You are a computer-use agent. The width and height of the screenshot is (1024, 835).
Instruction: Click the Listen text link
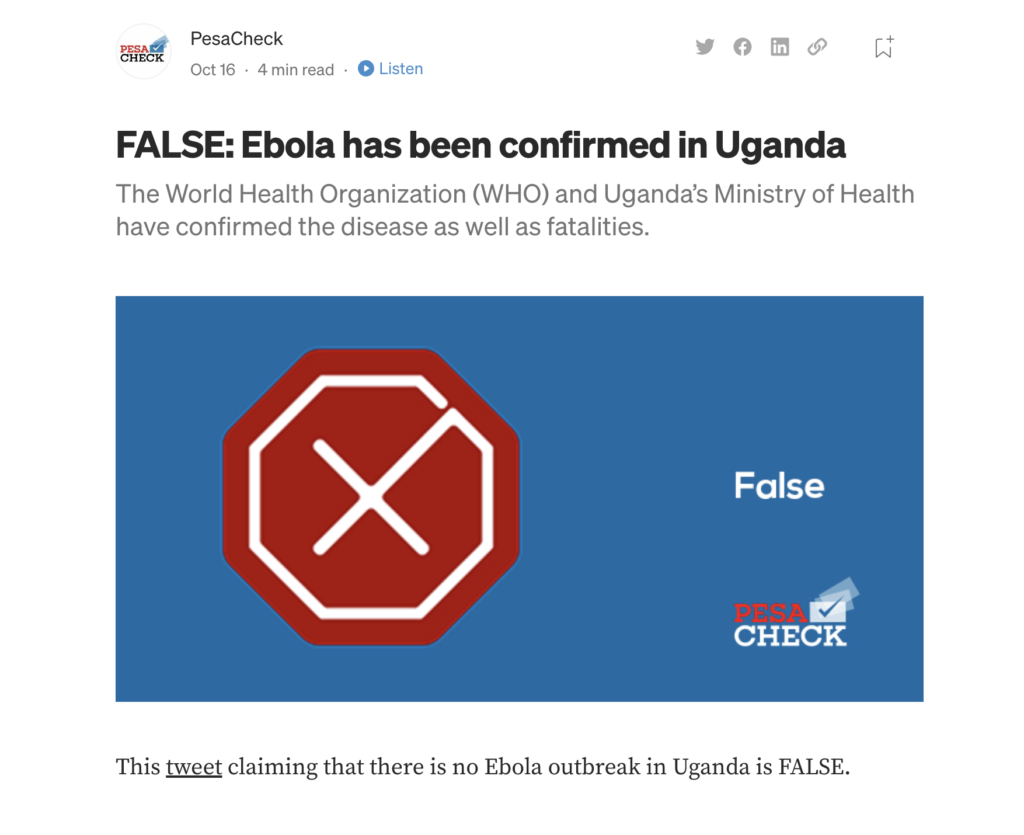[x=400, y=69]
